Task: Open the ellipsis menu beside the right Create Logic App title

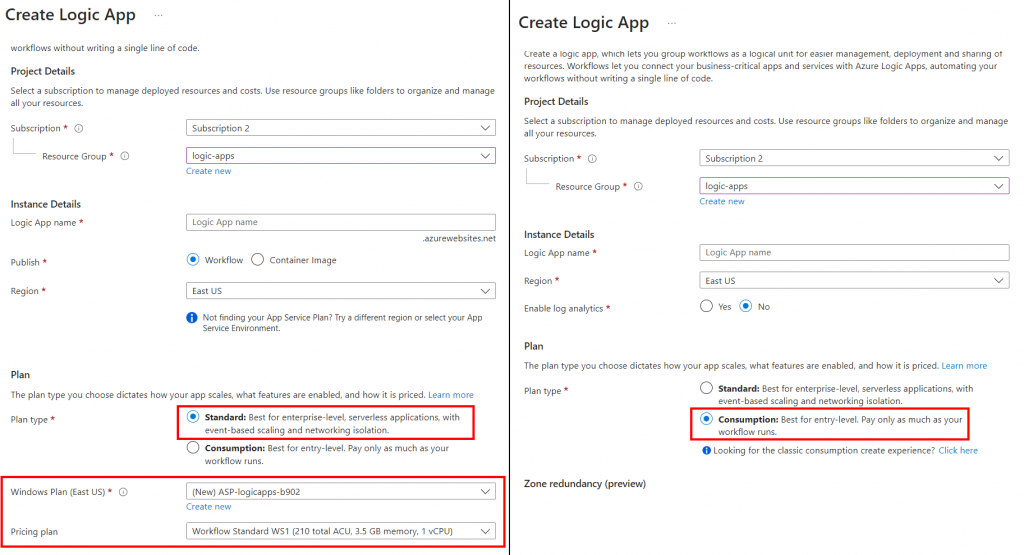Action: (672, 24)
